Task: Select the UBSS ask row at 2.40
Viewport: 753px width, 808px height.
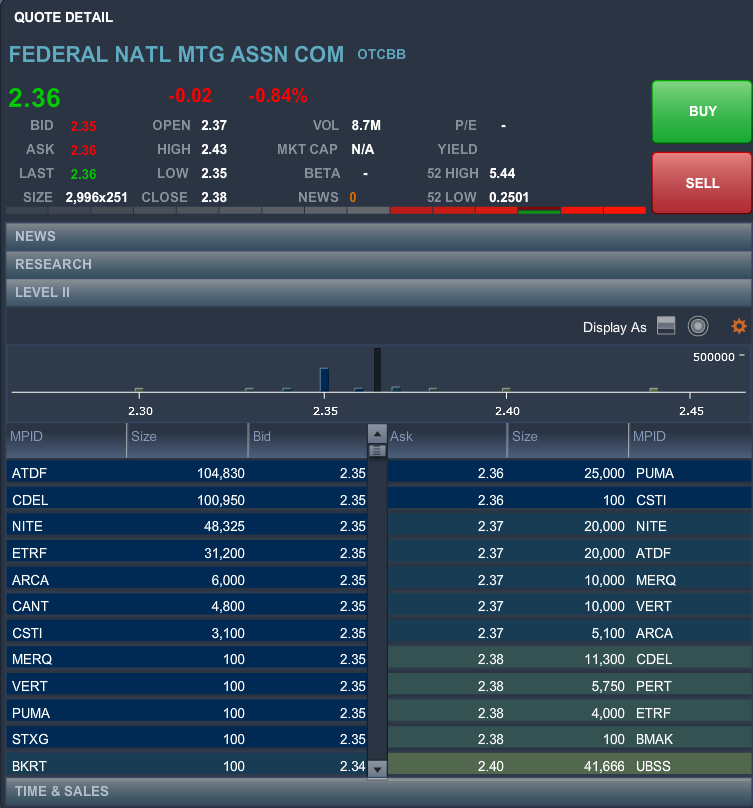Action: pyautogui.click(x=569, y=766)
